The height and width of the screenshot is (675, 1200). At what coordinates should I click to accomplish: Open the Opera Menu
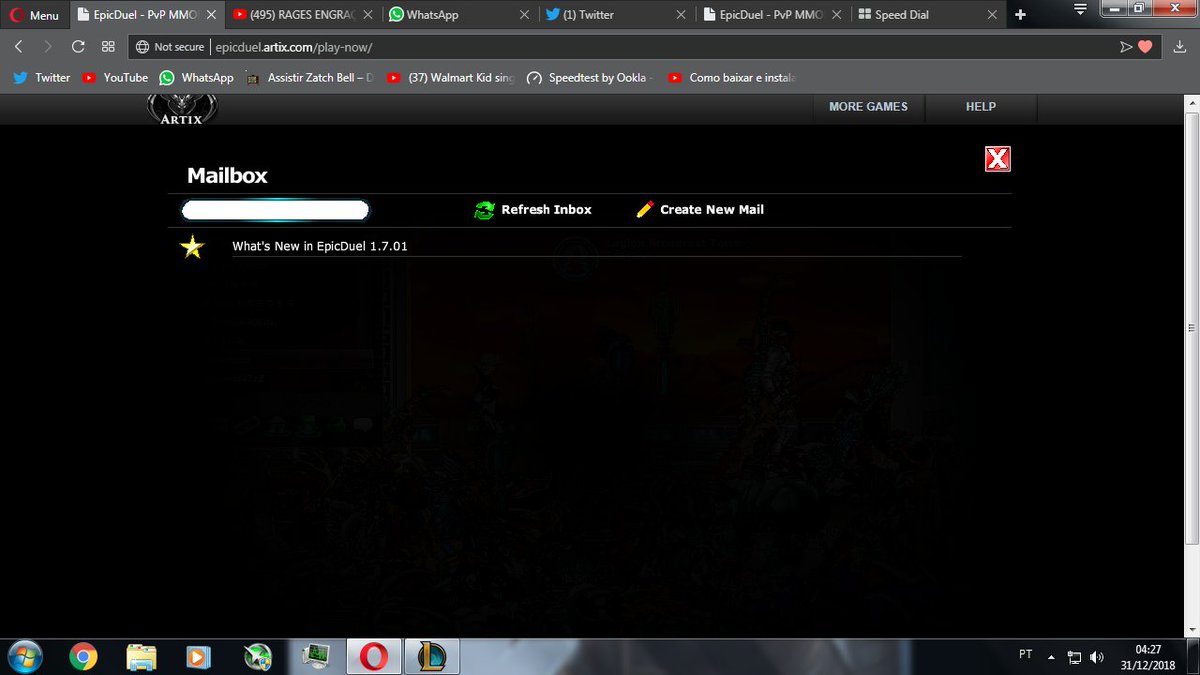click(x=33, y=14)
